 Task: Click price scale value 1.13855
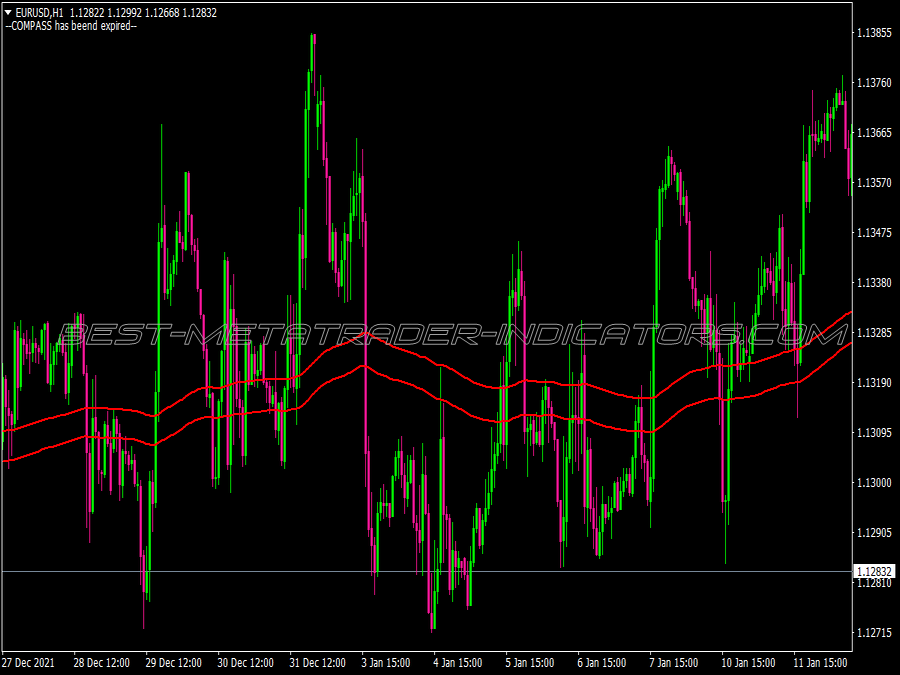[874, 33]
